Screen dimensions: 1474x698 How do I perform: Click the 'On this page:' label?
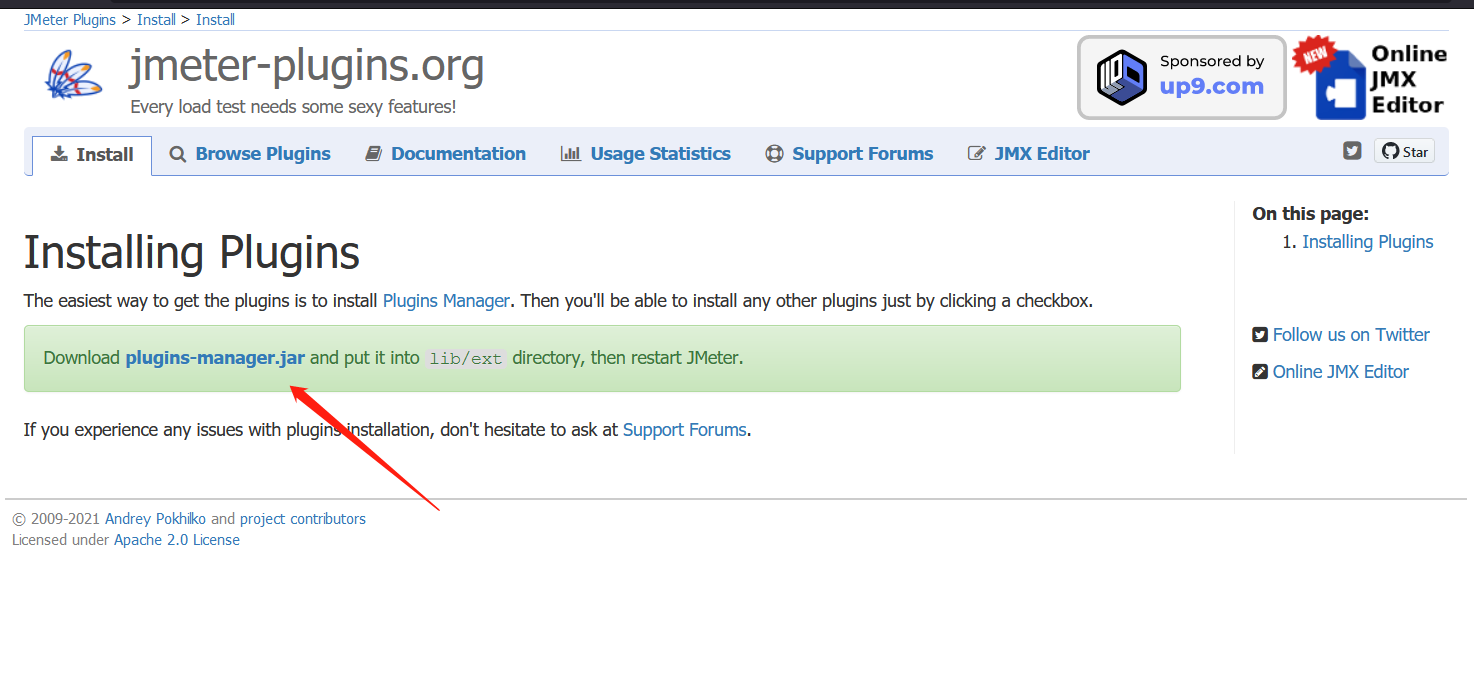coord(1310,213)
